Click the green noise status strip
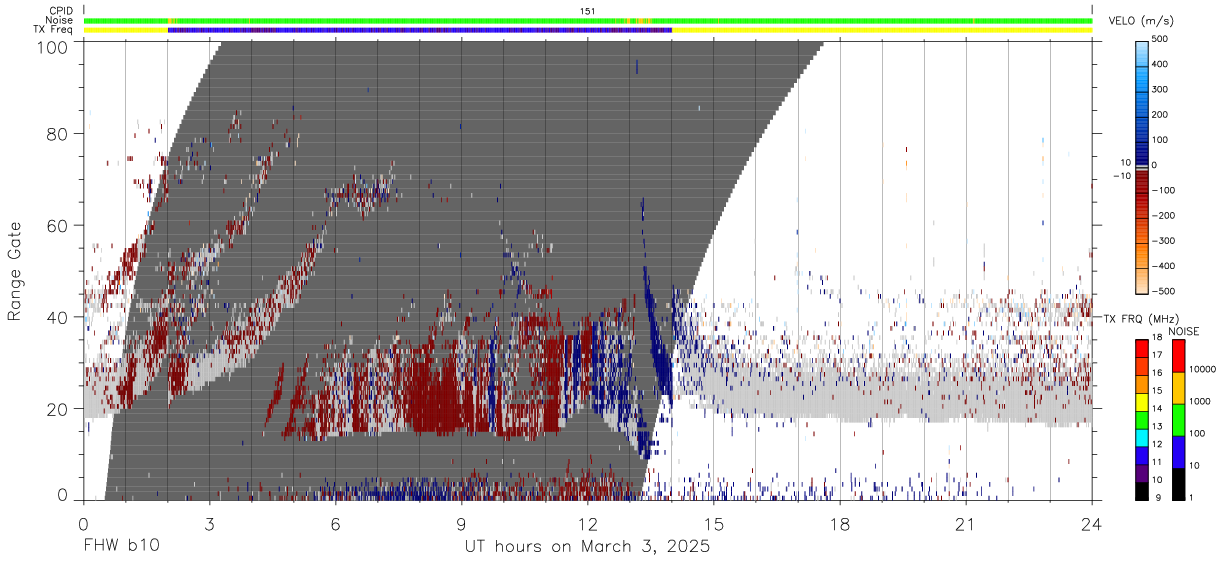 pyautogui.click(x=588, y=20)
